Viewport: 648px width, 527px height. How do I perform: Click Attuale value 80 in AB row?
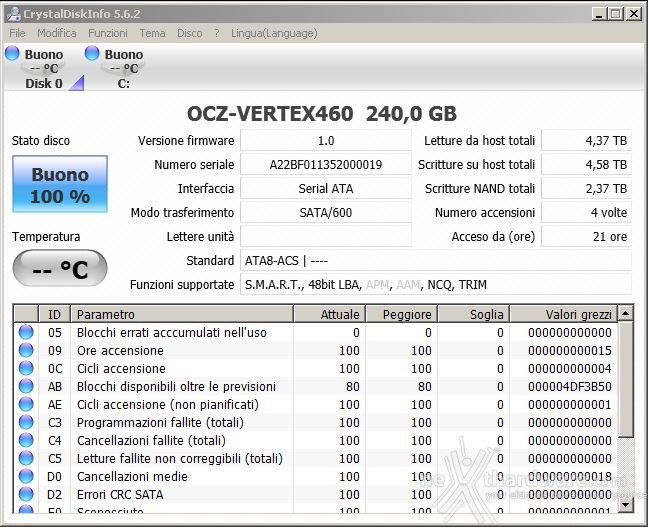point(353,386)
